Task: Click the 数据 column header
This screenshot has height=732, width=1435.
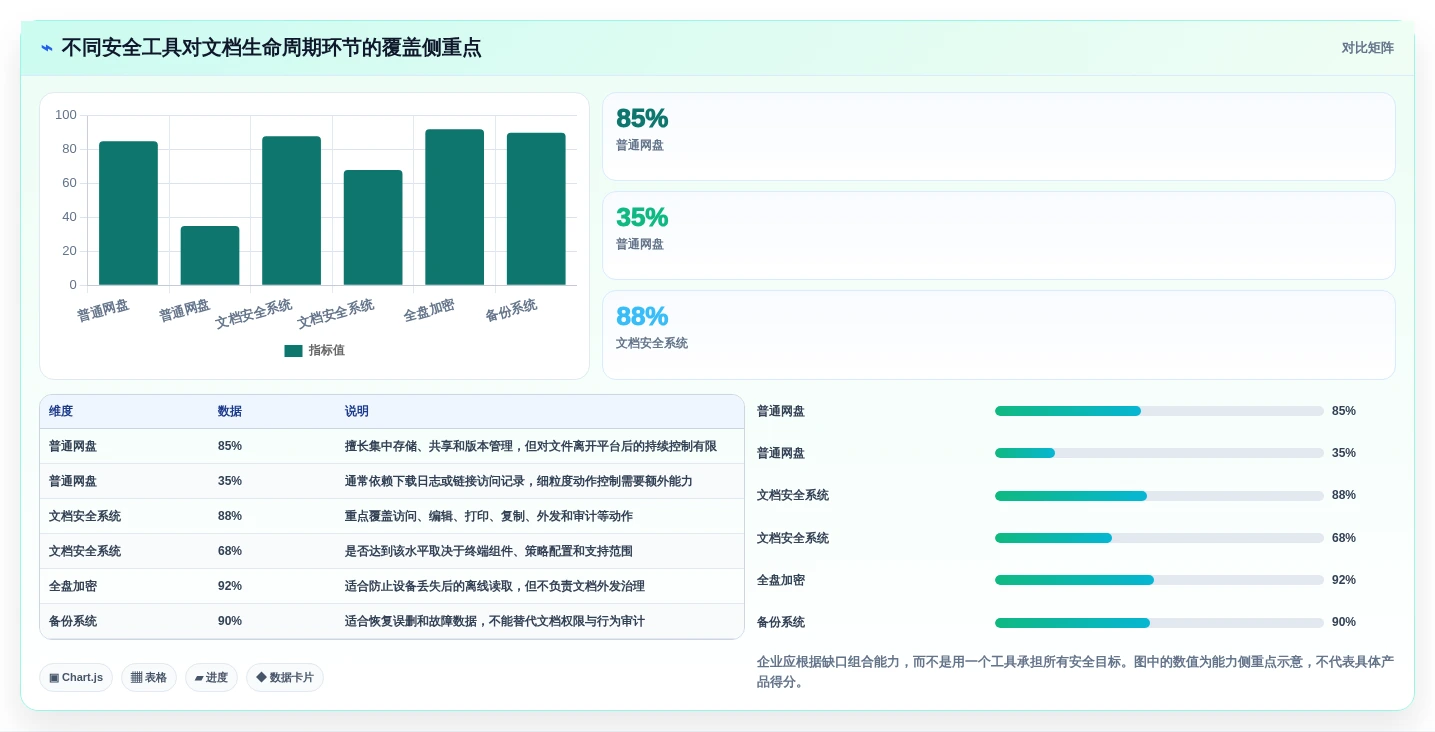Action: (230, 411)
